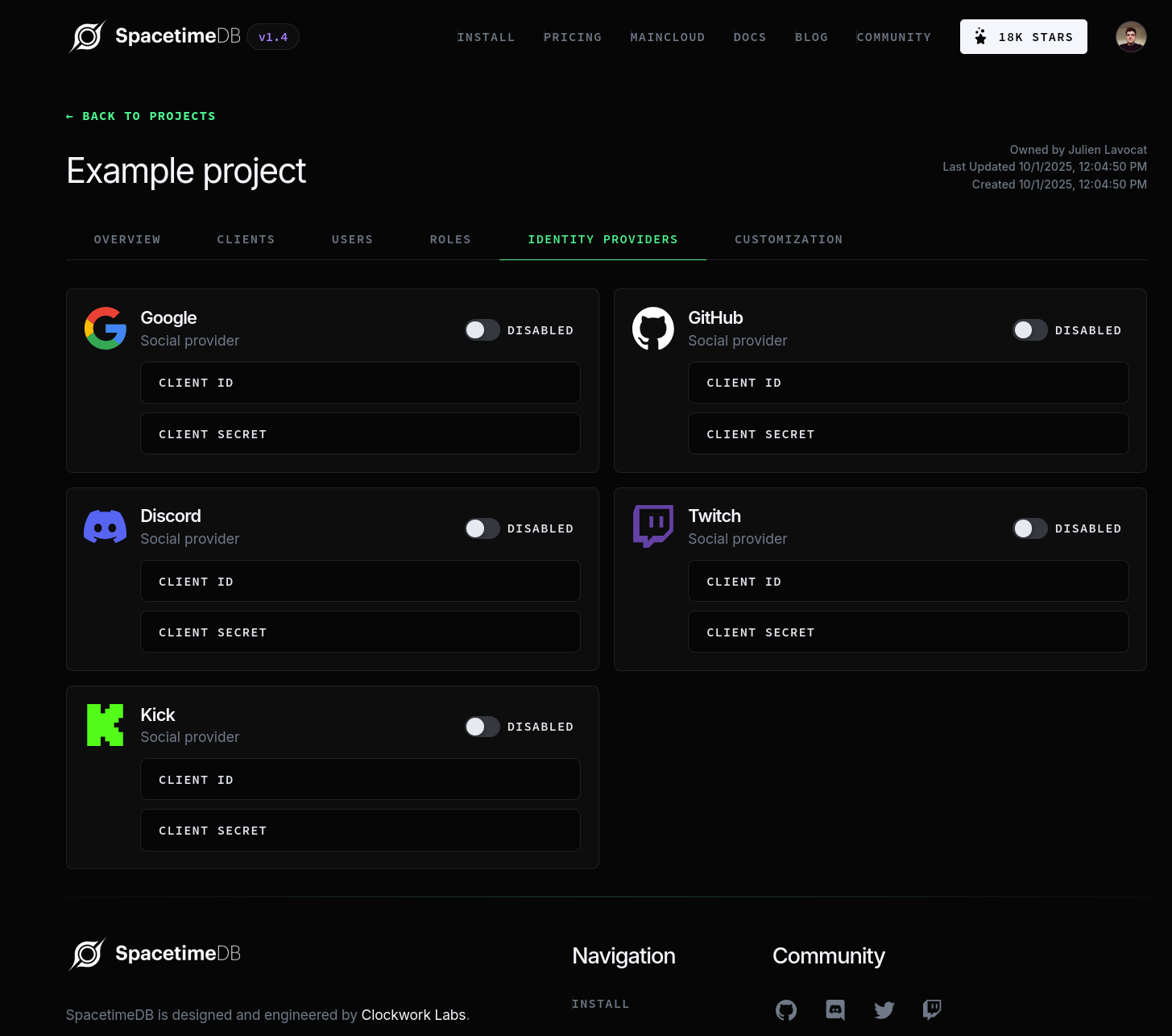Go back to projects

(140, 116)
